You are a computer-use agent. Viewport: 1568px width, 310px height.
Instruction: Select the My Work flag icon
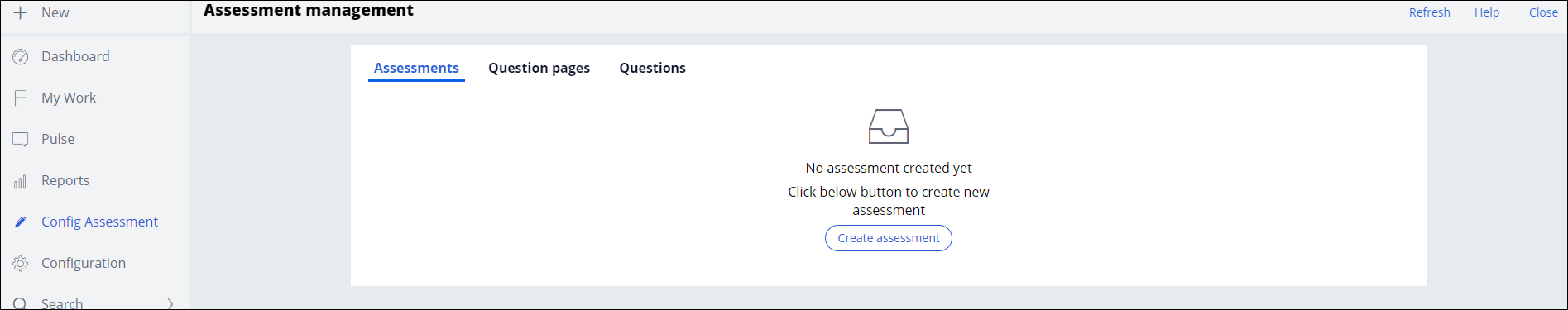click(21, 98)
